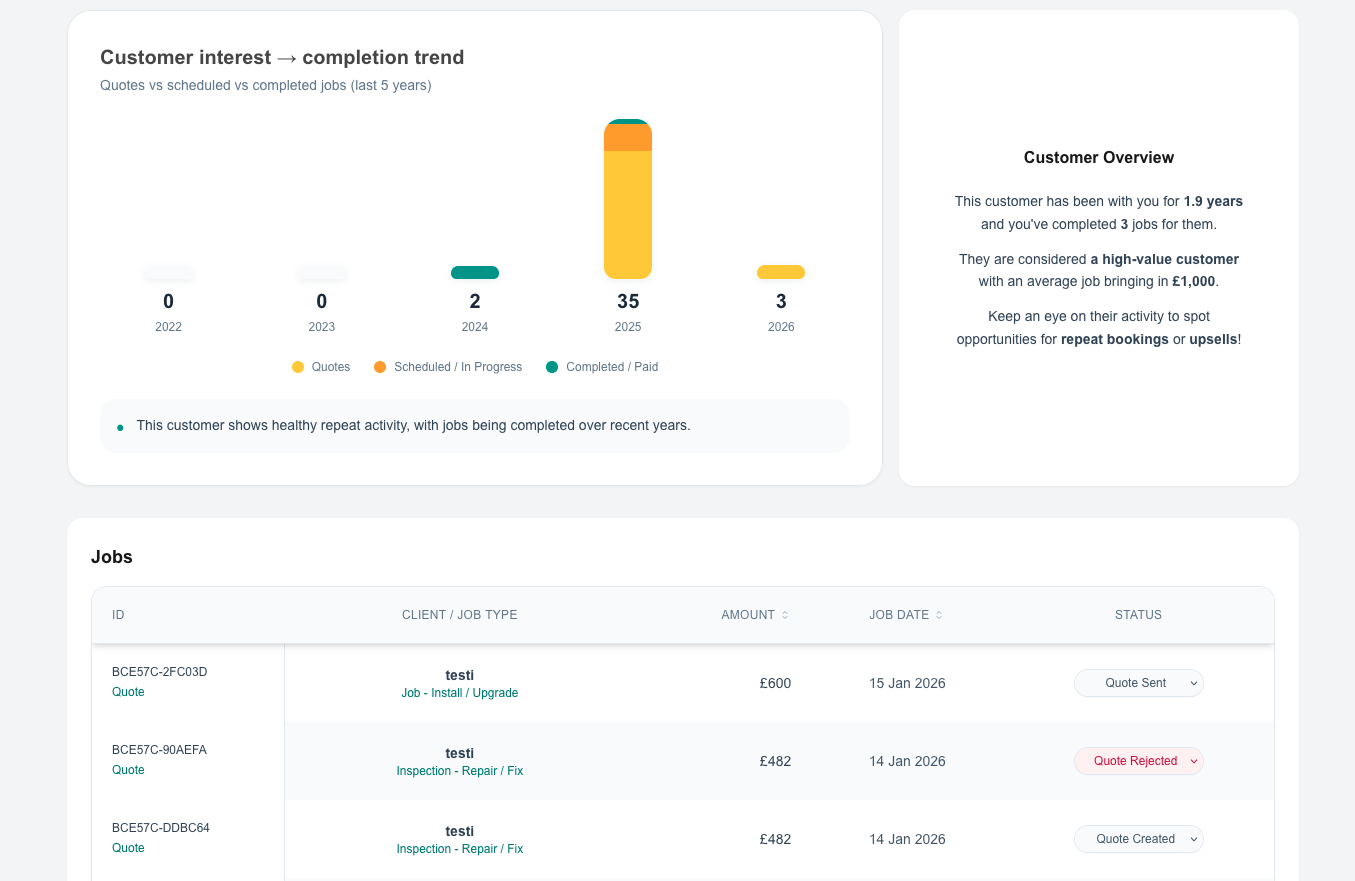The width and height of the screenshot is (1355, 881).
Task: Select the tall 2025 bar in the trend chart
Action: (627, 200)
